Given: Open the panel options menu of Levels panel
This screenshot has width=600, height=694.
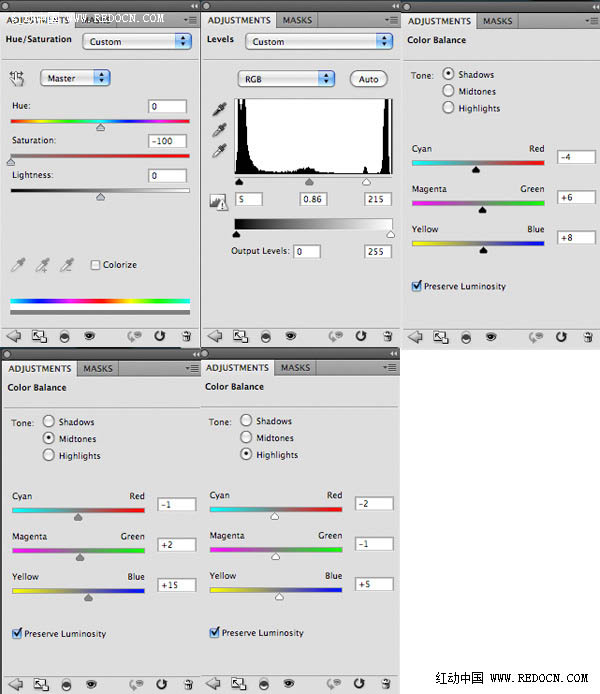Looking at the screenshot, I should coord(391,20).
